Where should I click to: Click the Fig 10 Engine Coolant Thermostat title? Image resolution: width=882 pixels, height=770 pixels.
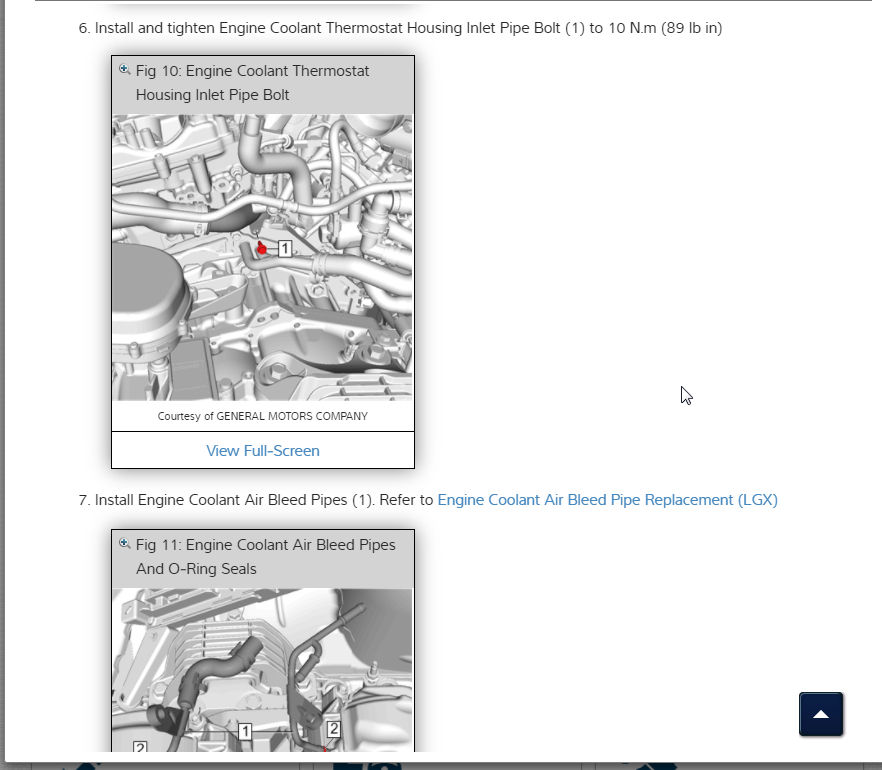[x=252, y=83]
